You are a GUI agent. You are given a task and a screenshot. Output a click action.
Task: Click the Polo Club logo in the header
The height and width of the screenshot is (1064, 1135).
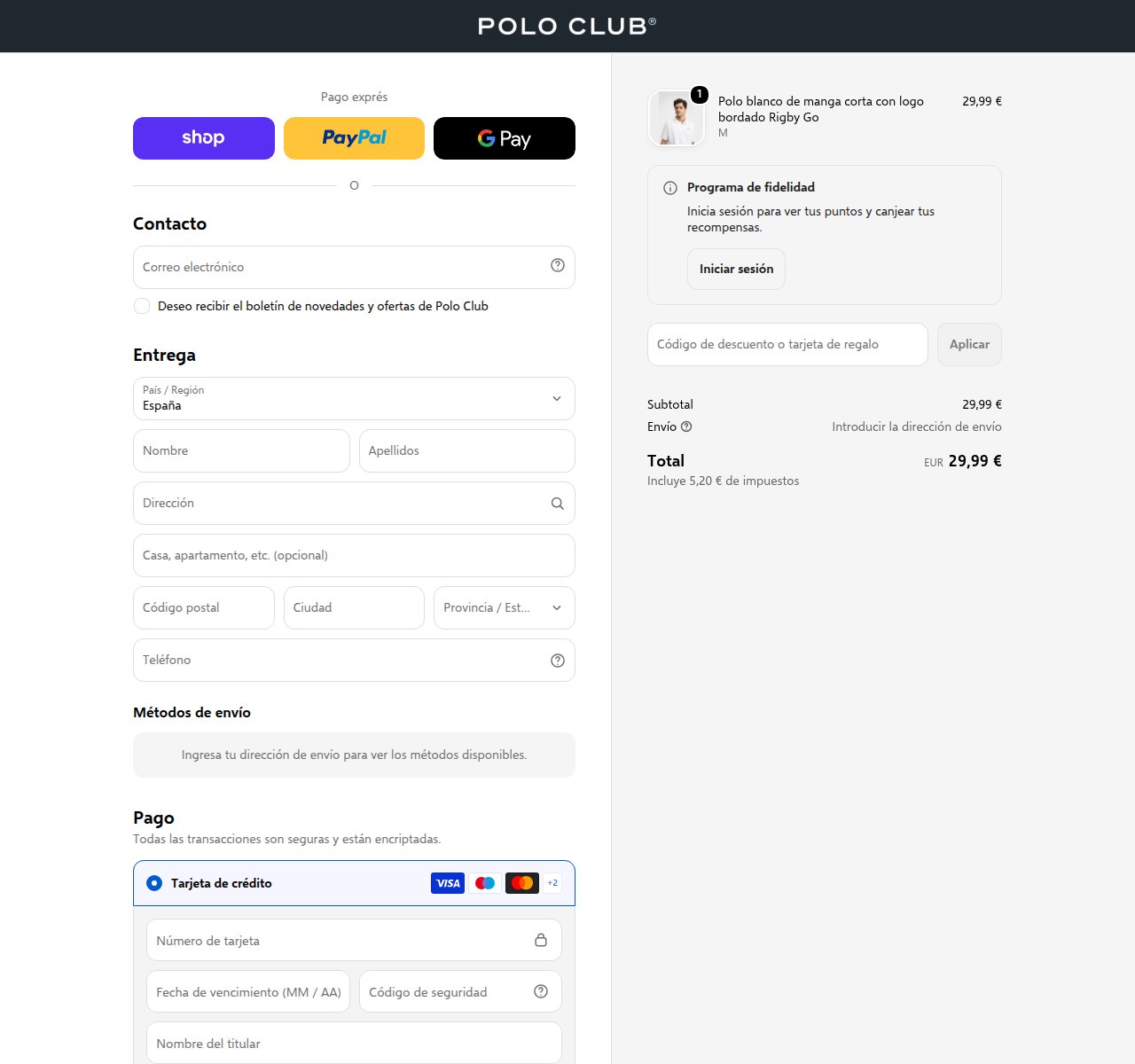(567, 26)
